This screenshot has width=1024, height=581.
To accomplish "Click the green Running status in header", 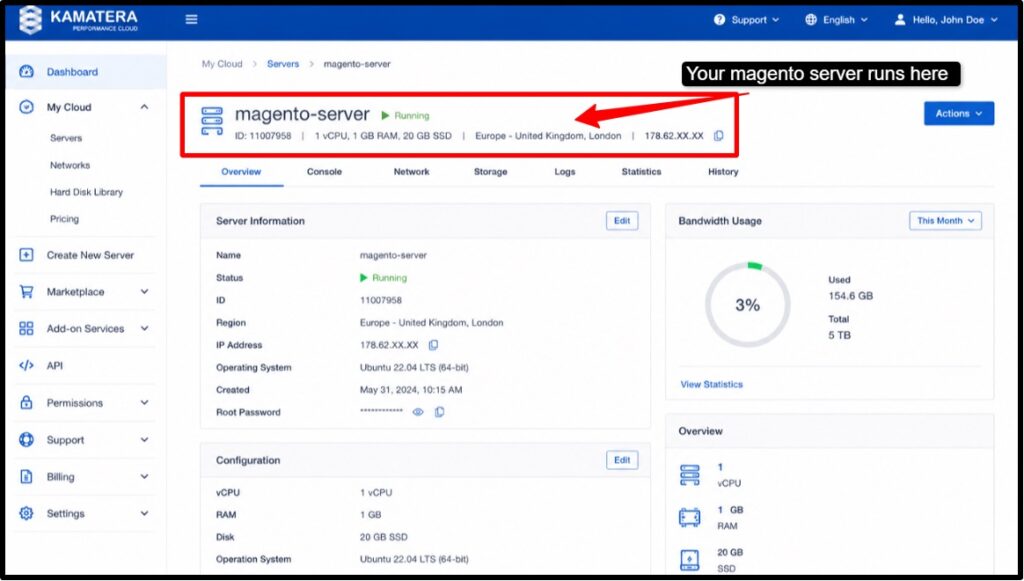I will coord(406,116).
